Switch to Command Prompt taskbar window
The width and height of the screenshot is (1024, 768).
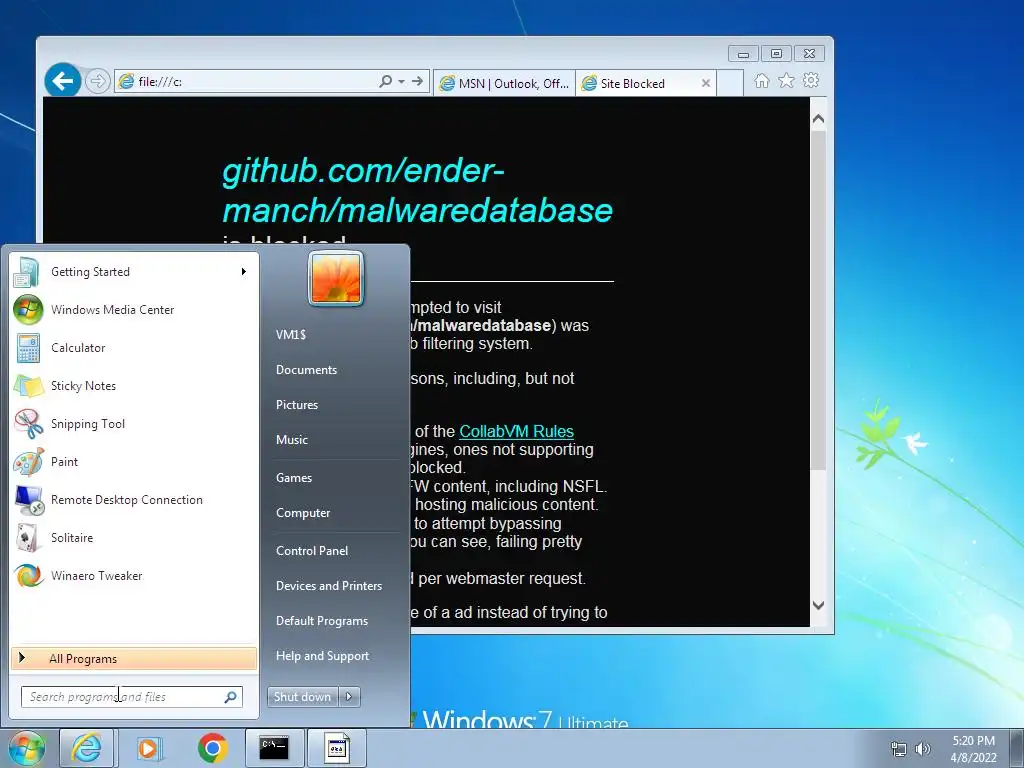point(274,748)
